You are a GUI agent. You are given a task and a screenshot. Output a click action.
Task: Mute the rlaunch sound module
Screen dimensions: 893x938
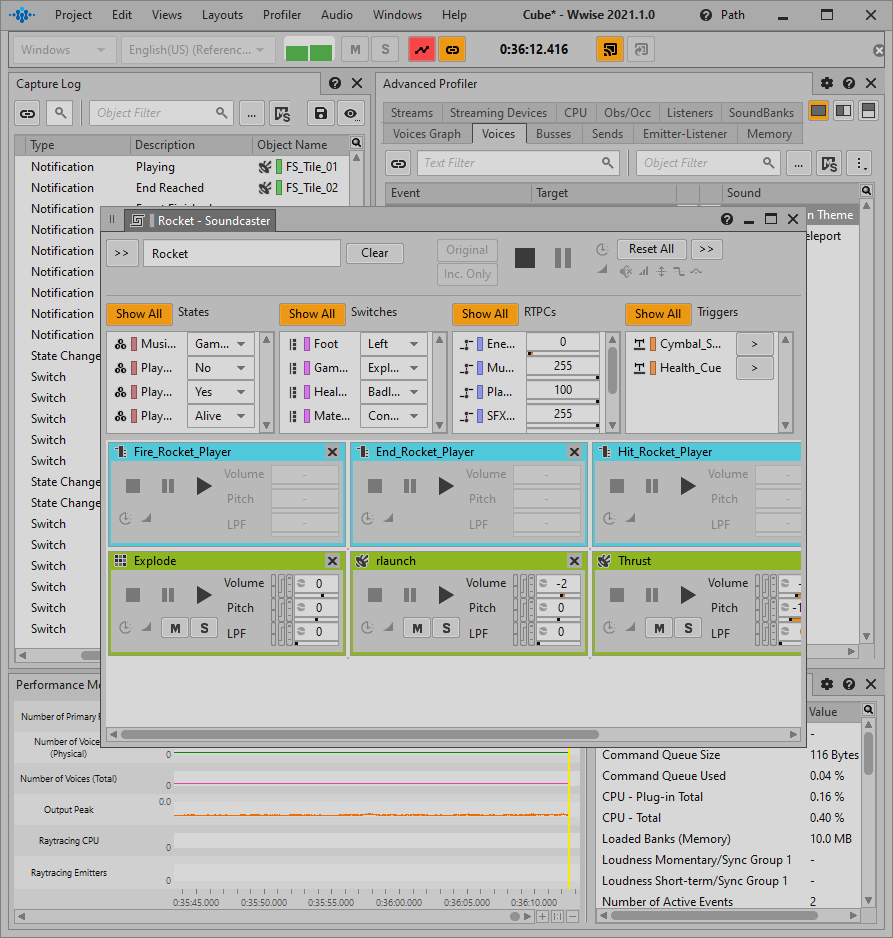coord(417,628)
